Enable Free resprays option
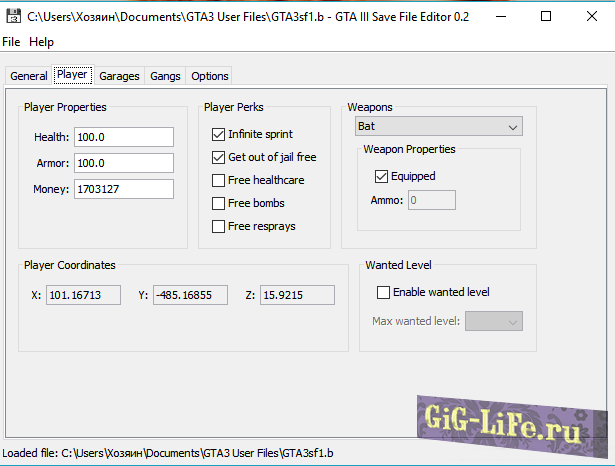The height and width of the screenshot is (466, 615). 219,226
